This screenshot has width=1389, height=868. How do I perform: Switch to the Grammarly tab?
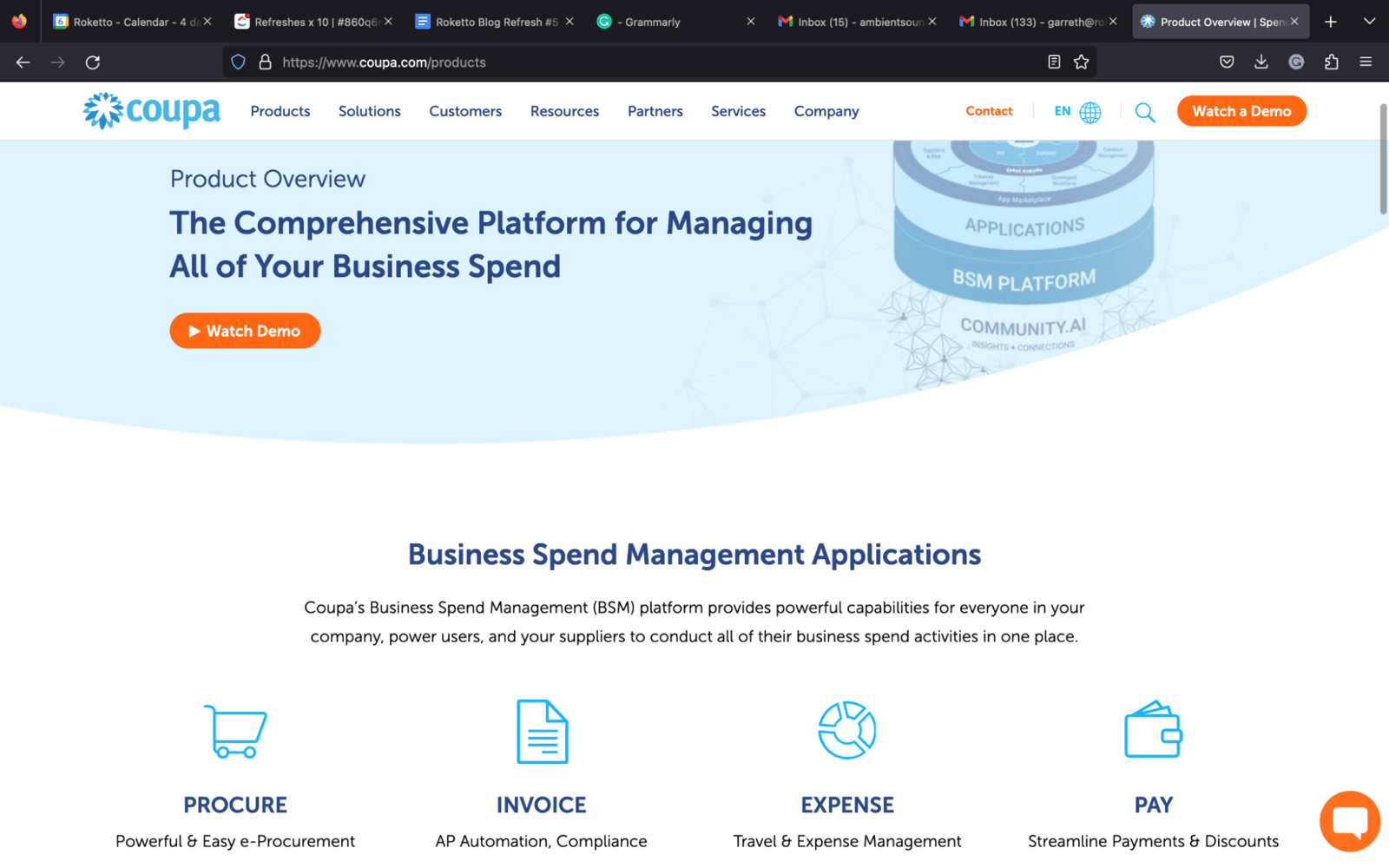click(x=647, y=22)
